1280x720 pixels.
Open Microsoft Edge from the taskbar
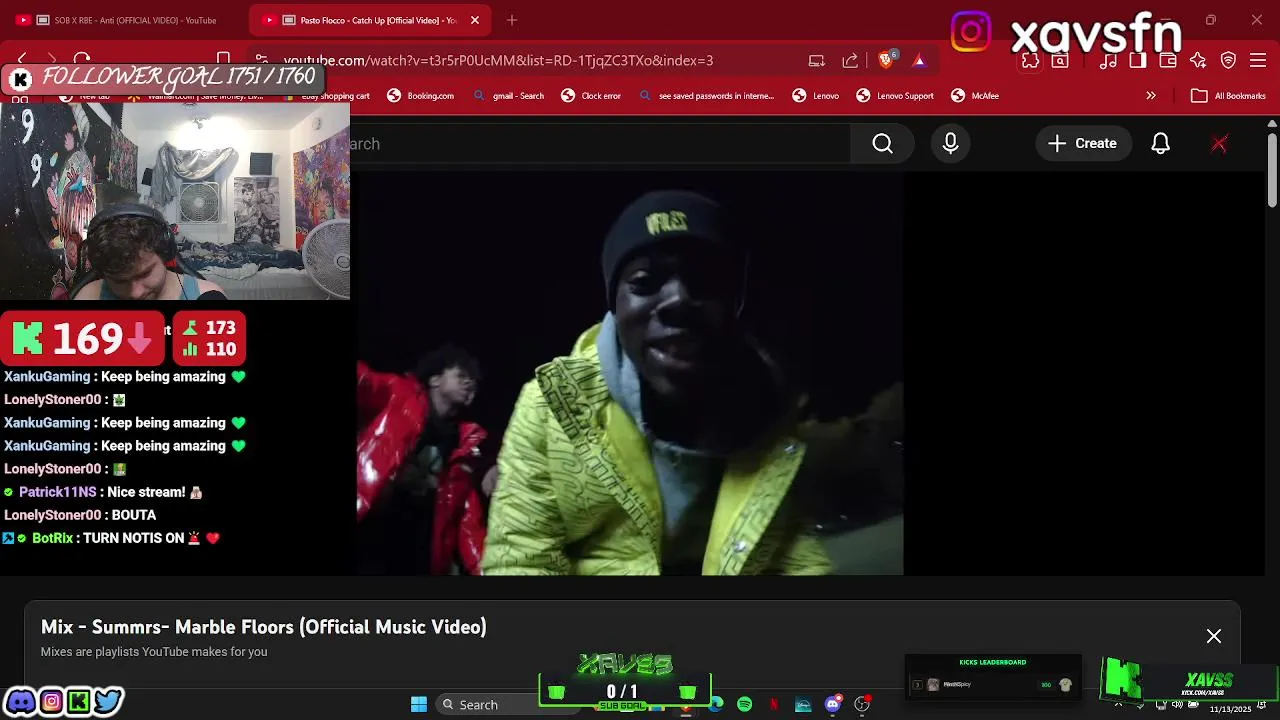click(716, 704)
